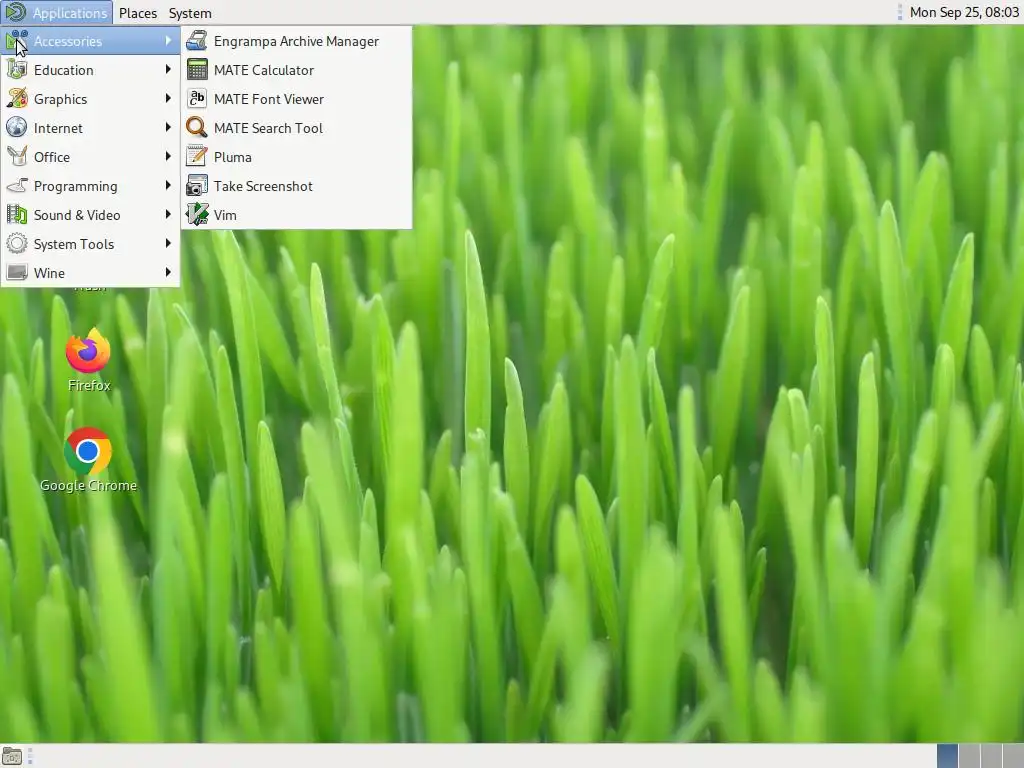Click the Wine category icon

(x=16, y=272)
